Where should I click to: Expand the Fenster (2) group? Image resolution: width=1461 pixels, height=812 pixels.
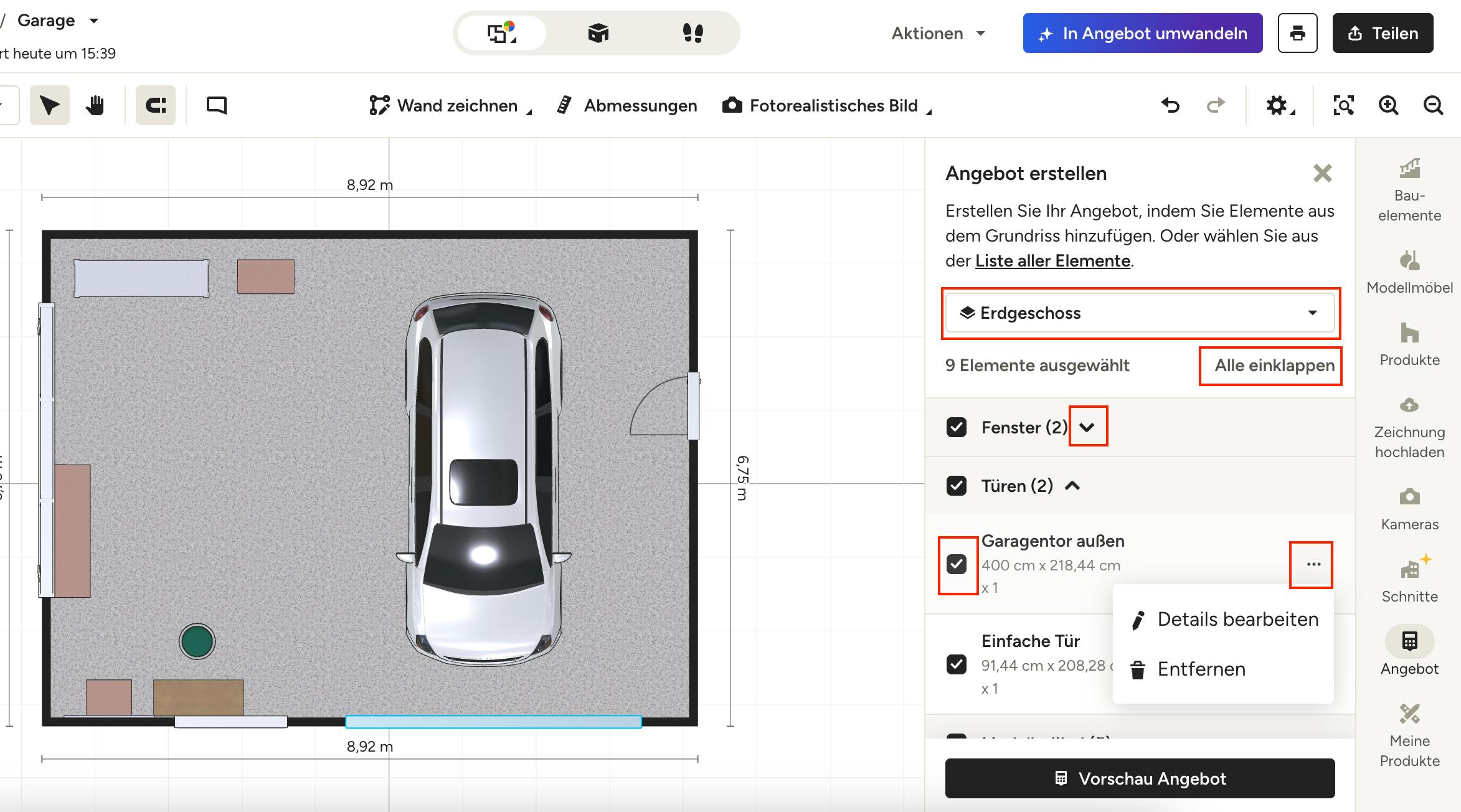1087,427
